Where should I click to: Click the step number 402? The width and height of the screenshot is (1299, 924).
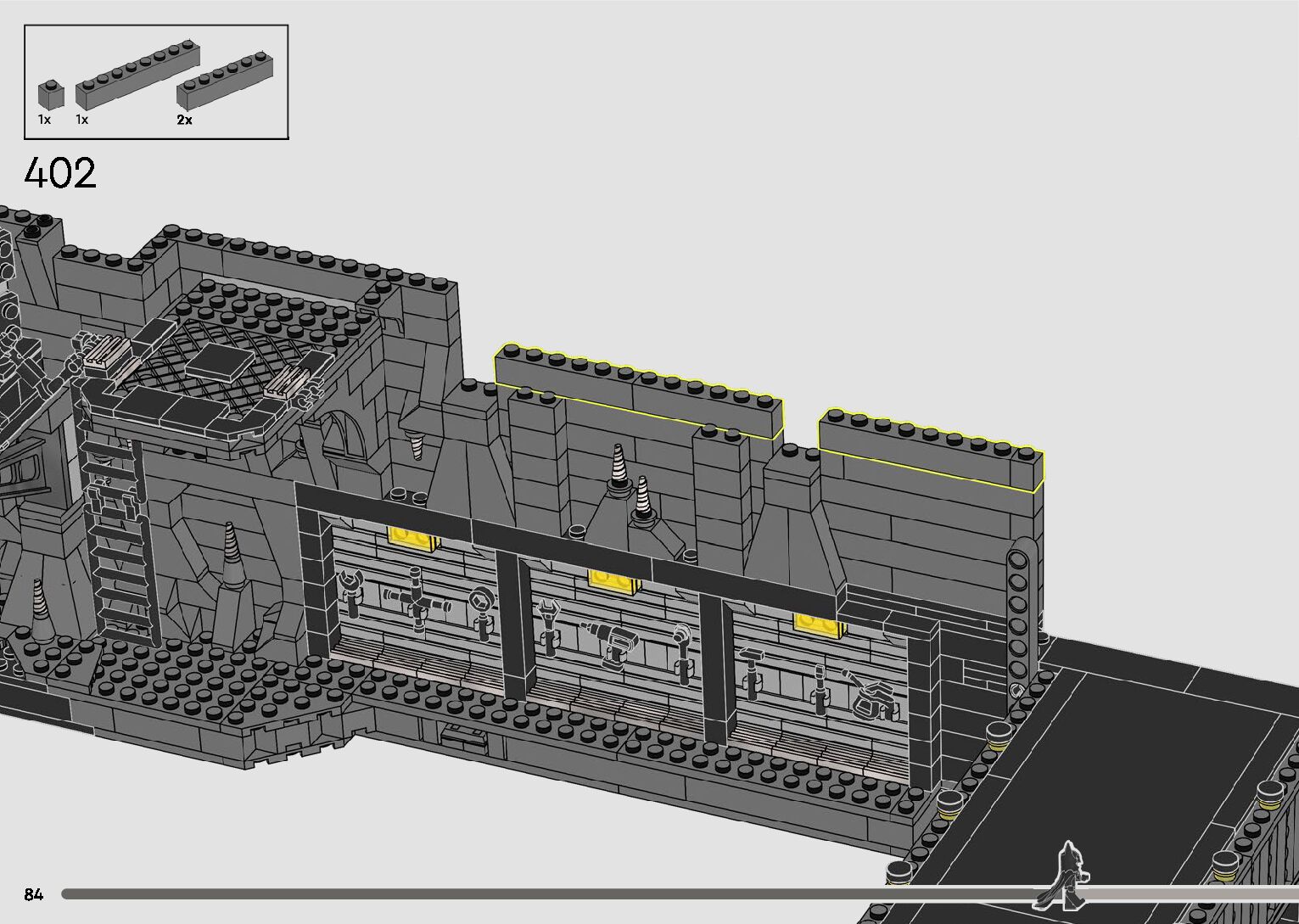(60, 174)
